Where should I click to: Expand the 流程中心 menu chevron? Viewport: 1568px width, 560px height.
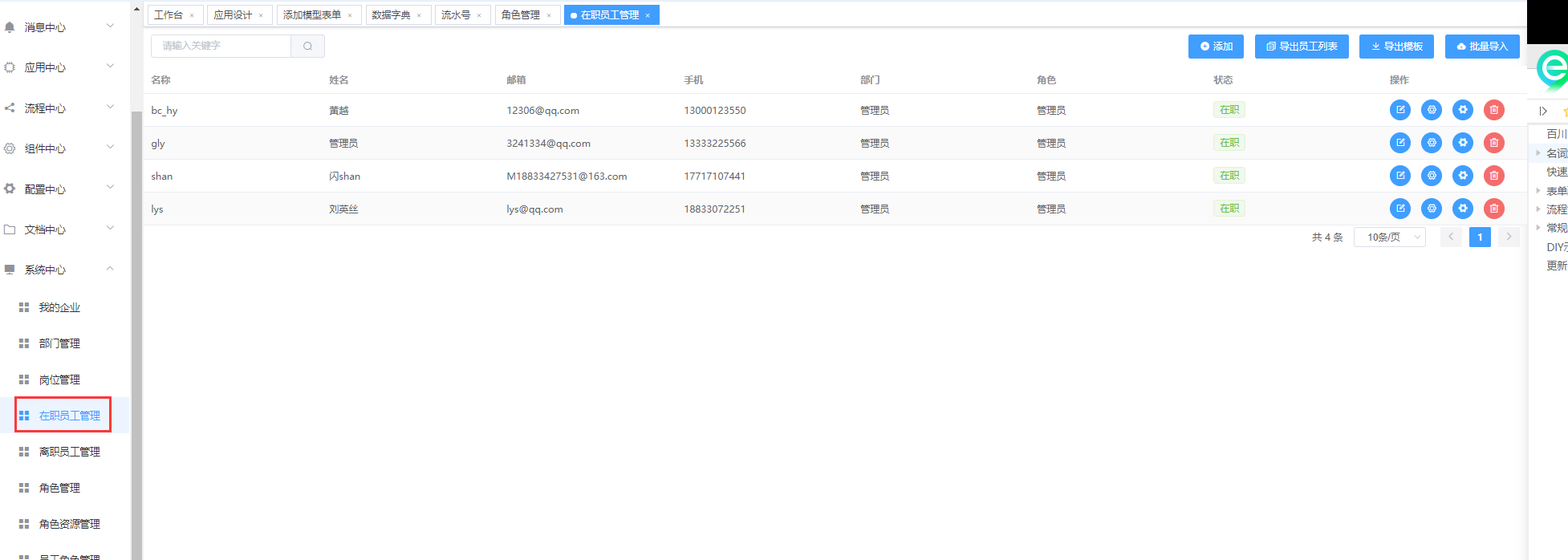[x=110, y=108]
